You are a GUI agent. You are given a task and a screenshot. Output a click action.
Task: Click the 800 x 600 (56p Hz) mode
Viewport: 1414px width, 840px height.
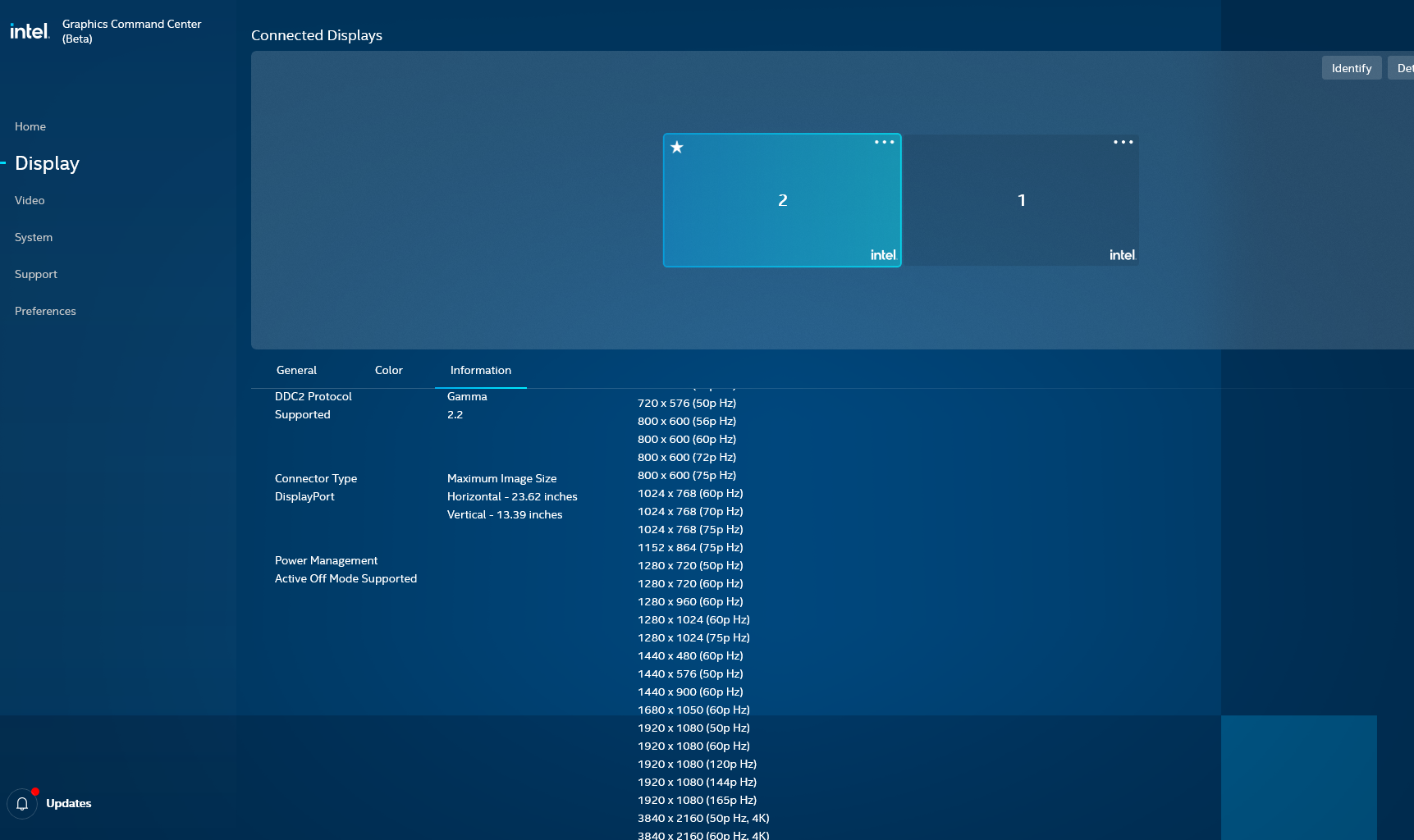pos(687,421)
